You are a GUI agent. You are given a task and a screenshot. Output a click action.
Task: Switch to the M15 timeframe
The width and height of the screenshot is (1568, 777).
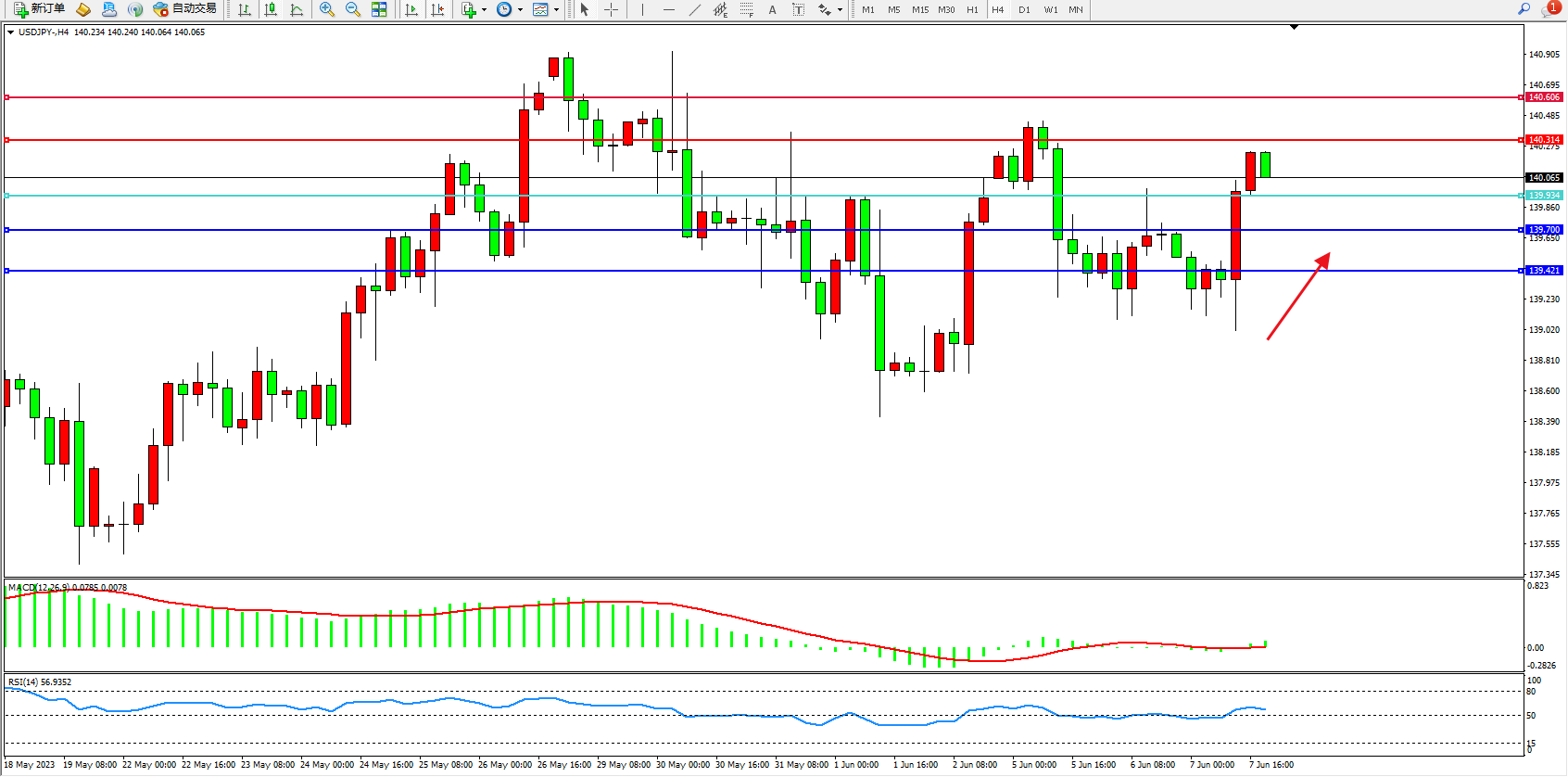click(920, 9)
